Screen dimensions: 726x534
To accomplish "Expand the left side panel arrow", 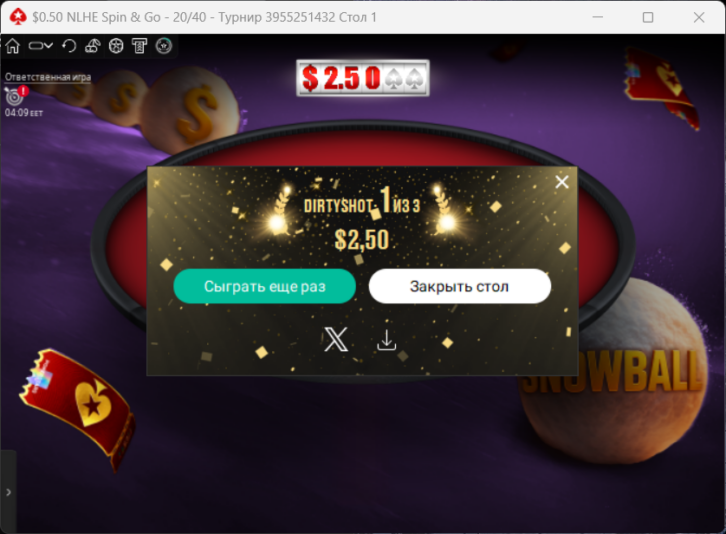I will tap(8, 492).
